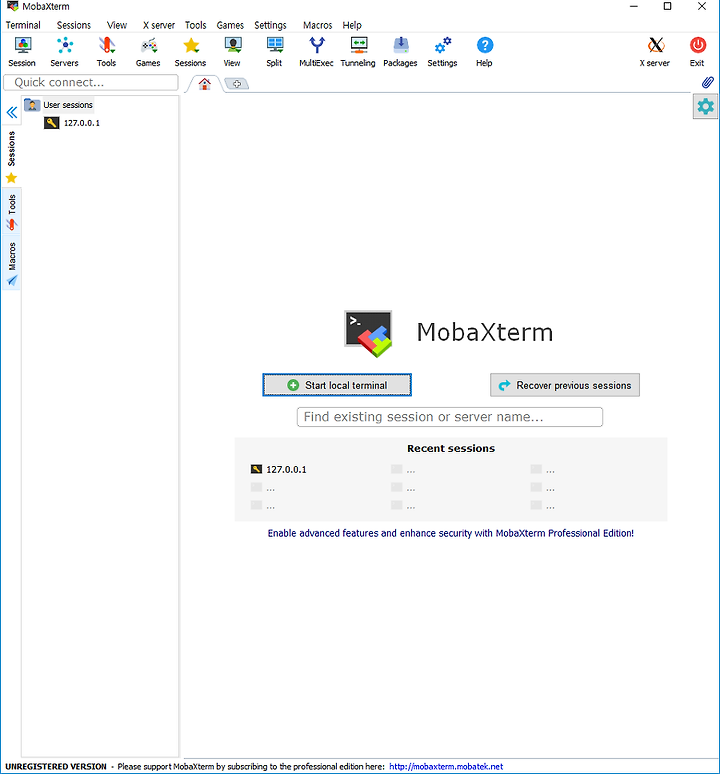Open the Tools menu
This screenshot has height=774, width=720.
tap(195, 25)
